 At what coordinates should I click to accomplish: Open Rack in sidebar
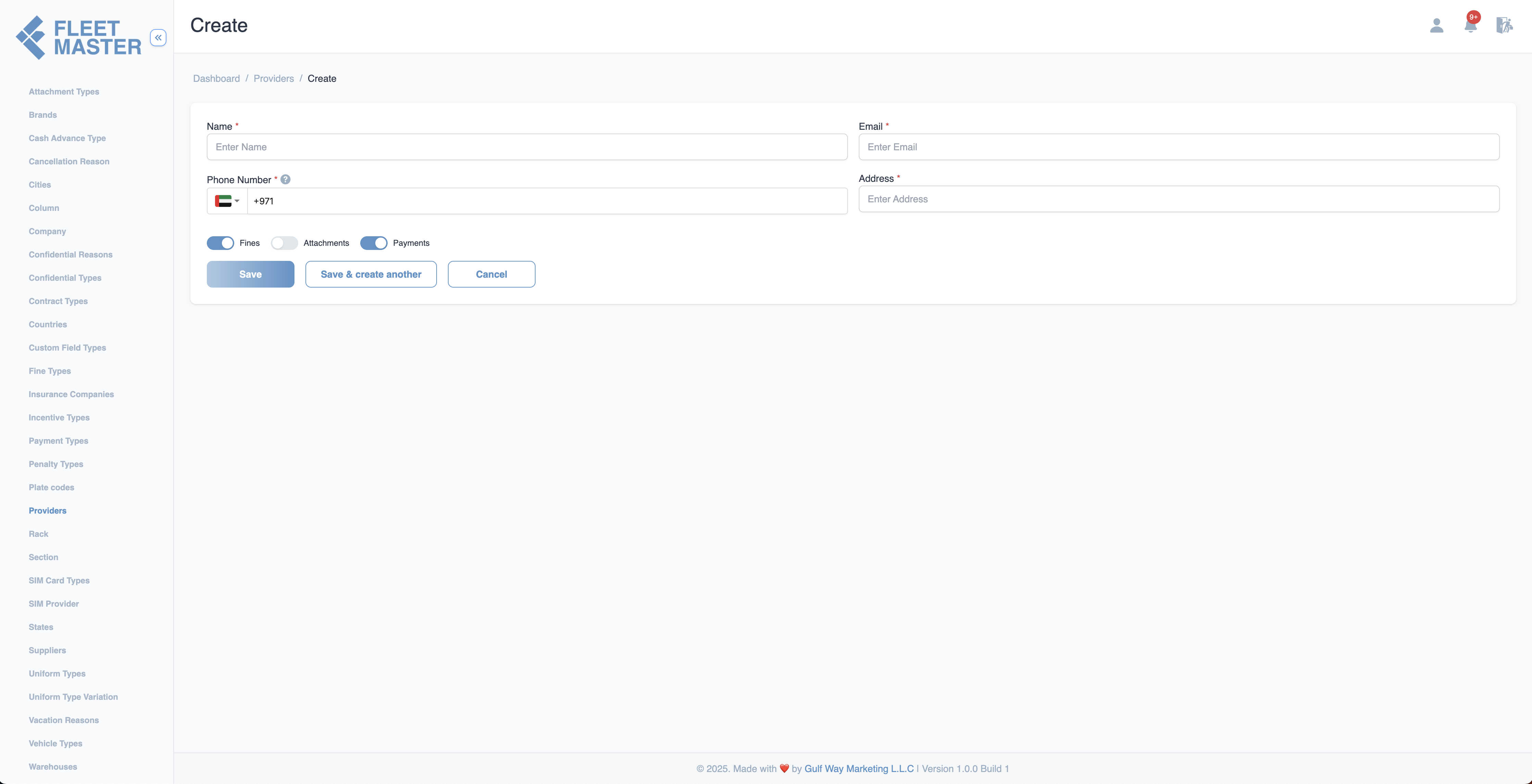(39, 534)
